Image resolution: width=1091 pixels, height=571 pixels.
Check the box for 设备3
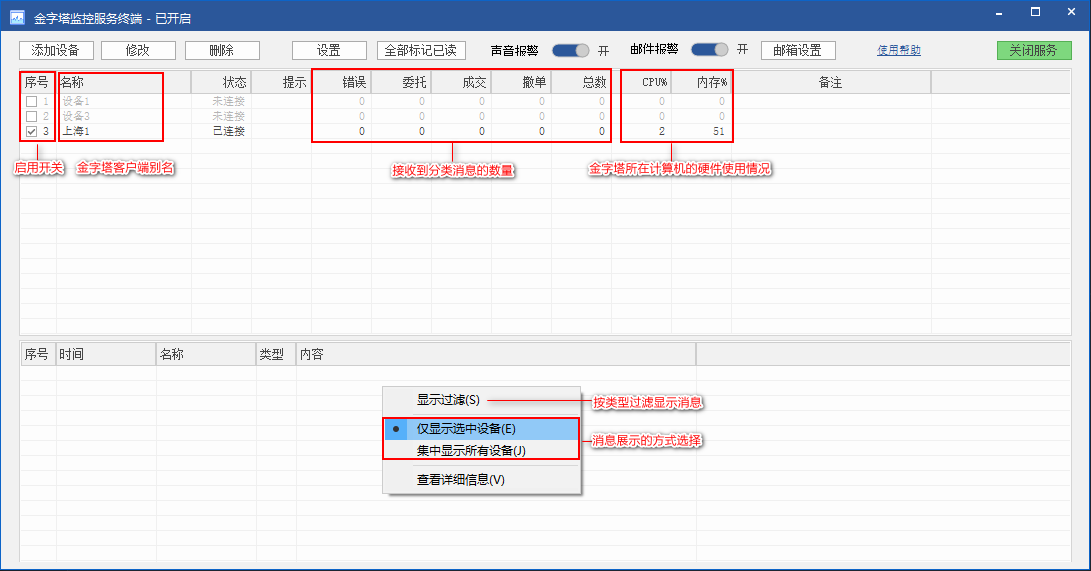point(31,116)
